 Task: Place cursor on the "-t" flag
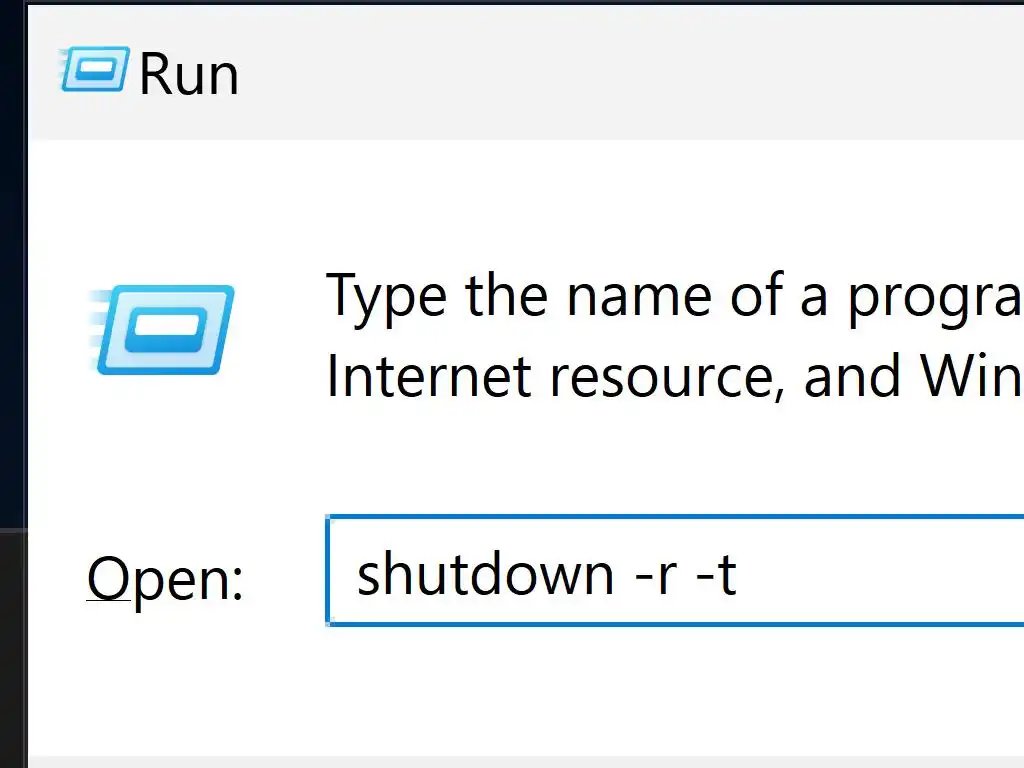coord(717,573)
